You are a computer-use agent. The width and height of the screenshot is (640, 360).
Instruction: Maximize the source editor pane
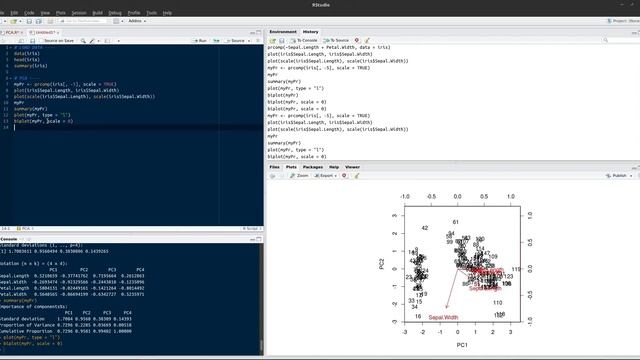[x=259, y=32]
